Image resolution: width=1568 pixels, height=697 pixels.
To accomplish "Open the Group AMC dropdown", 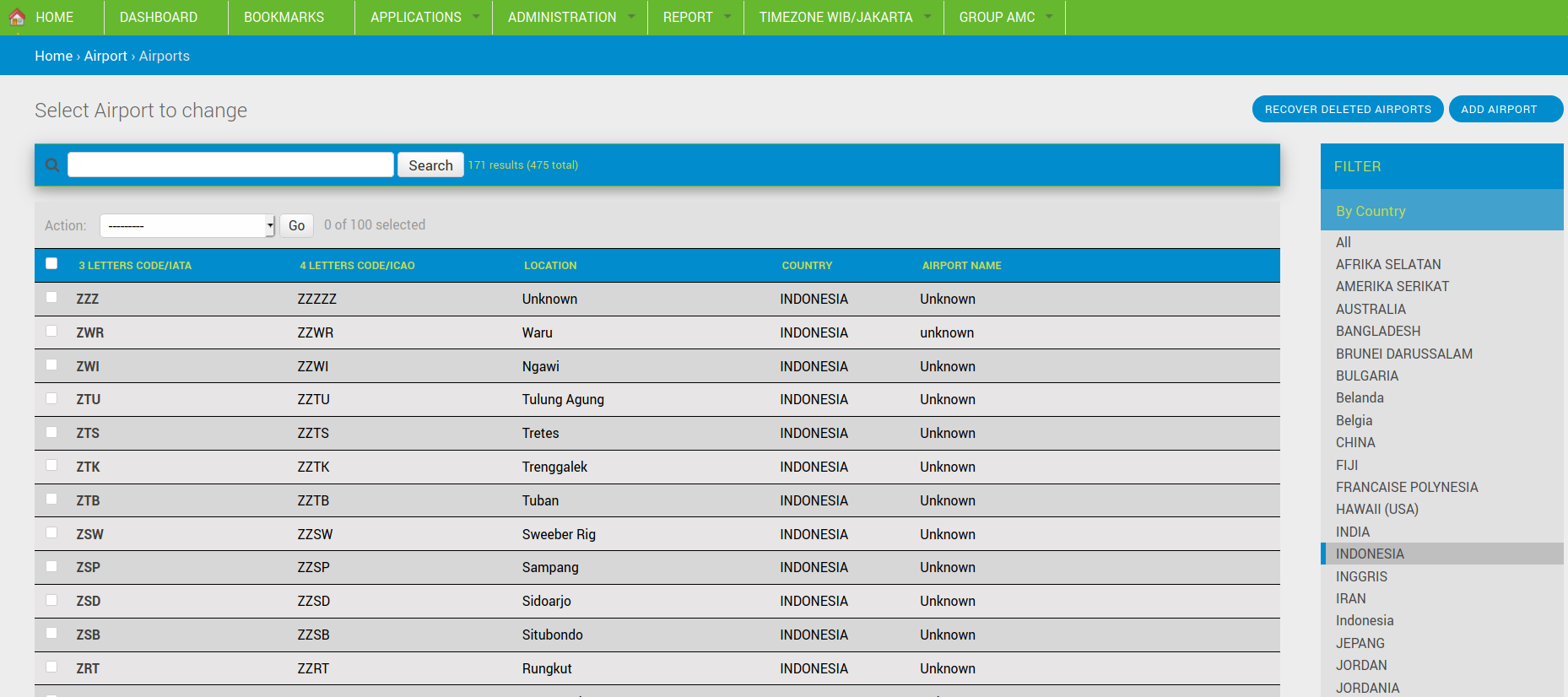I will tap(1004, 17).
